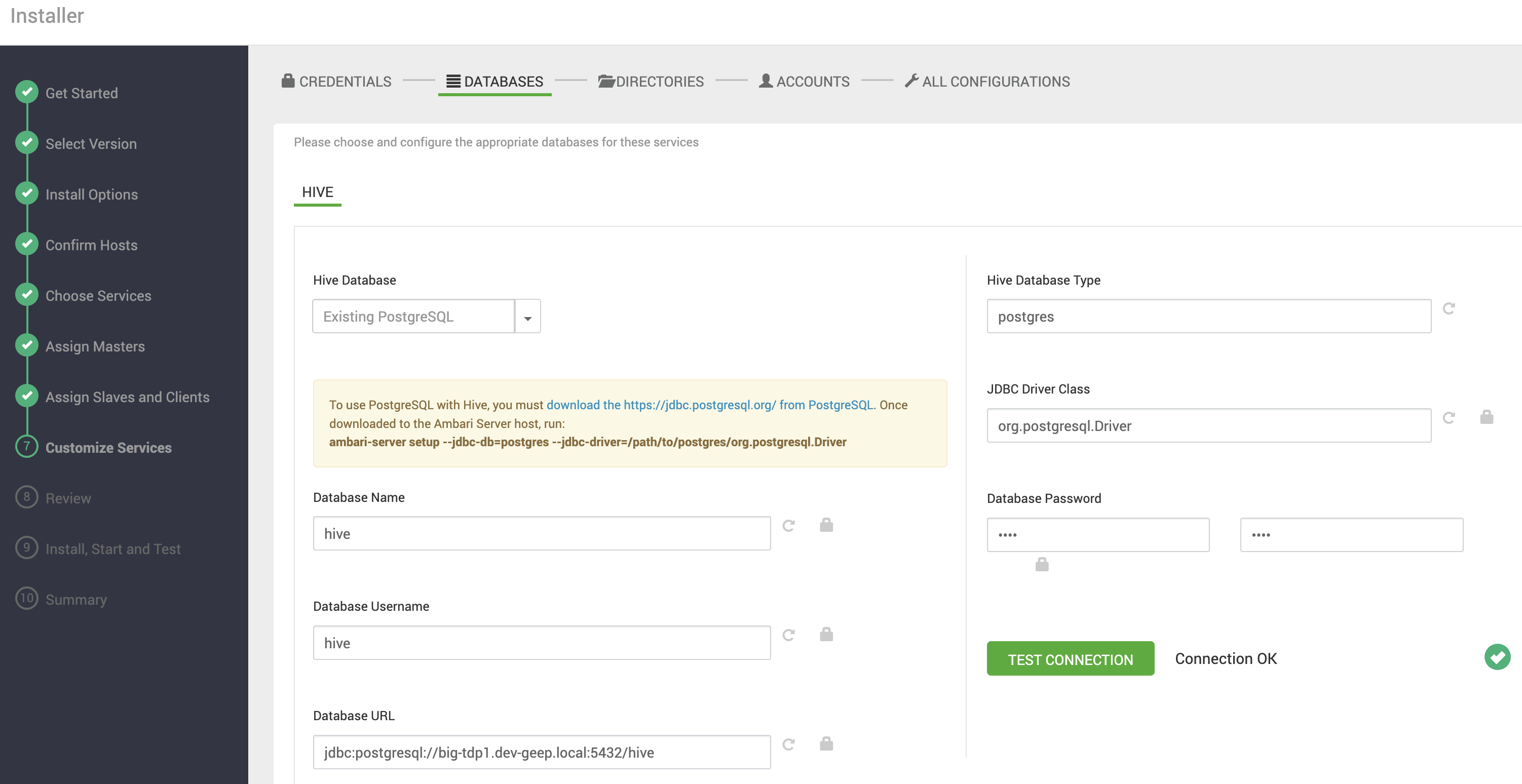Click the lock icon next to Database URL
1522x784 pixels.
click(x=827, y=743)
